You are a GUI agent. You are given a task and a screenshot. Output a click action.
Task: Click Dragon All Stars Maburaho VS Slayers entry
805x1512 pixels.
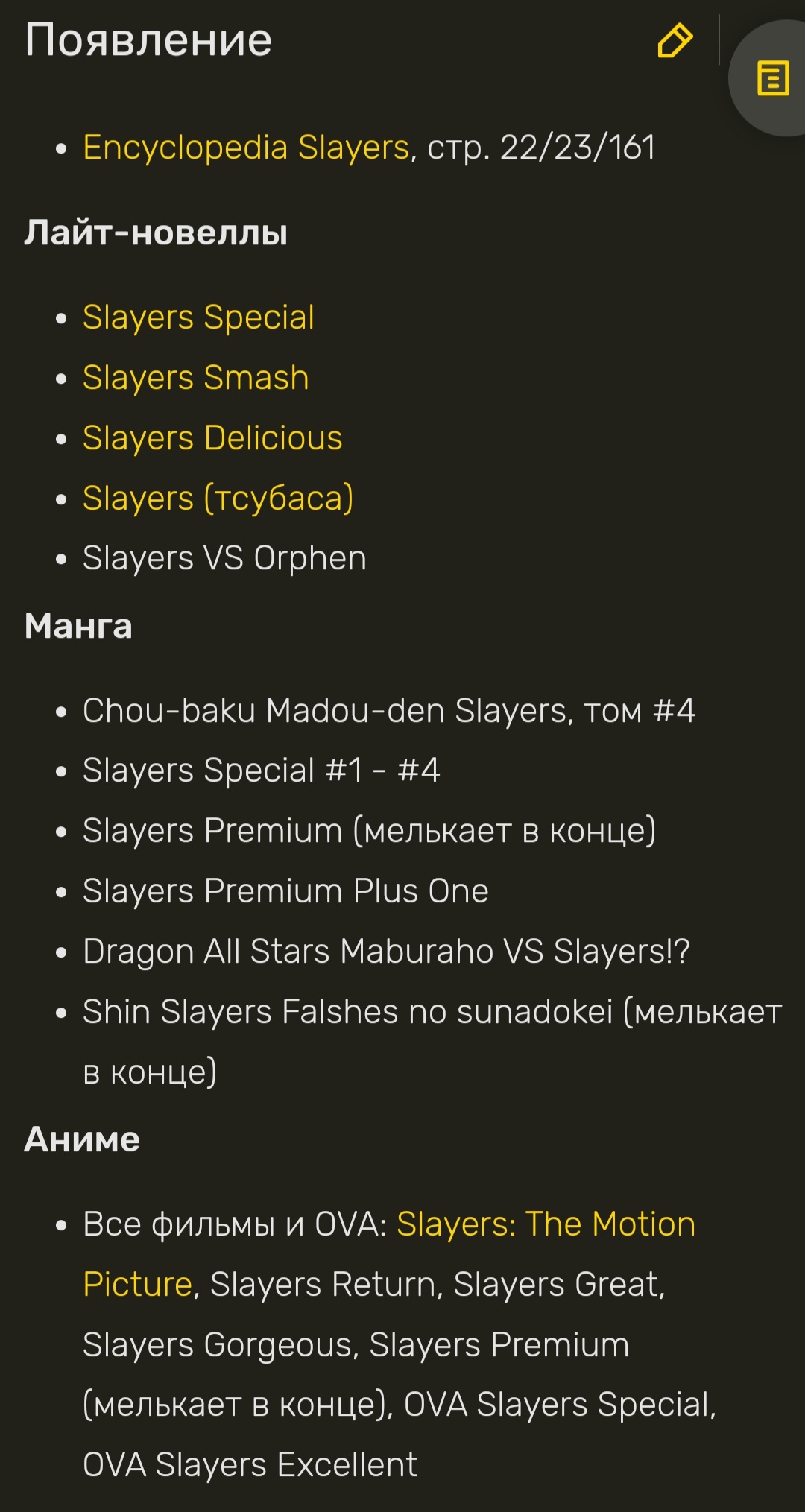click(x=386, y=952)
